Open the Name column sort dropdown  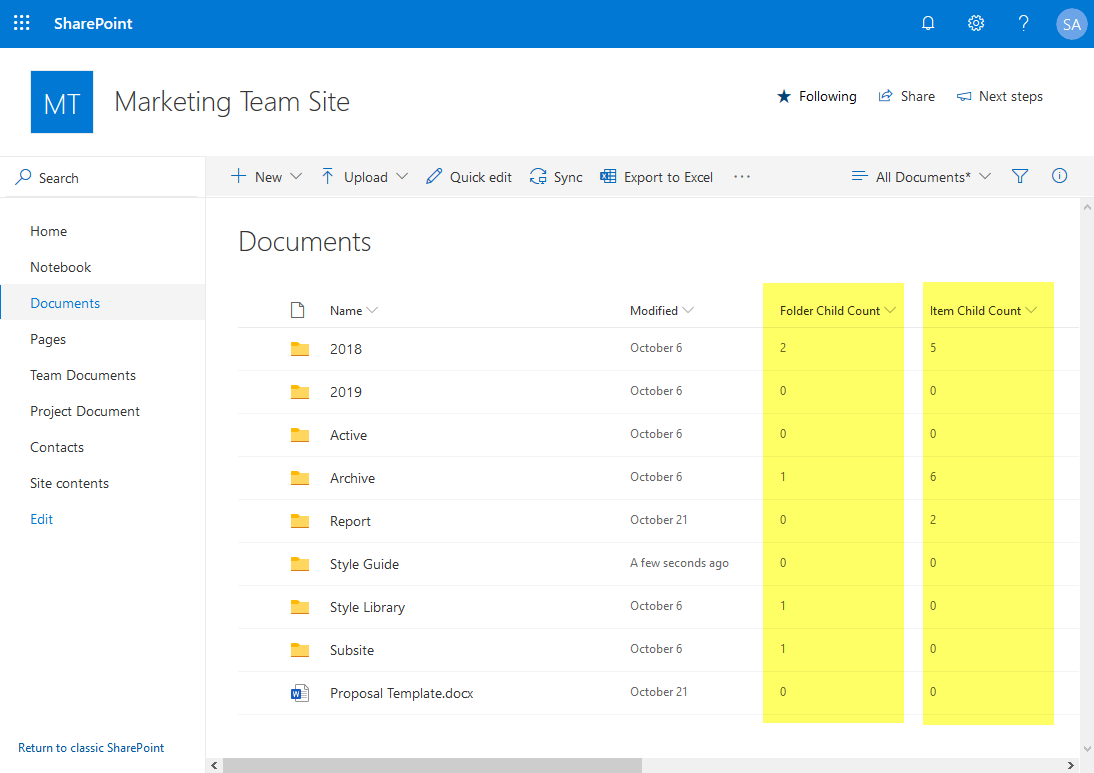click(x=374, y=310)
